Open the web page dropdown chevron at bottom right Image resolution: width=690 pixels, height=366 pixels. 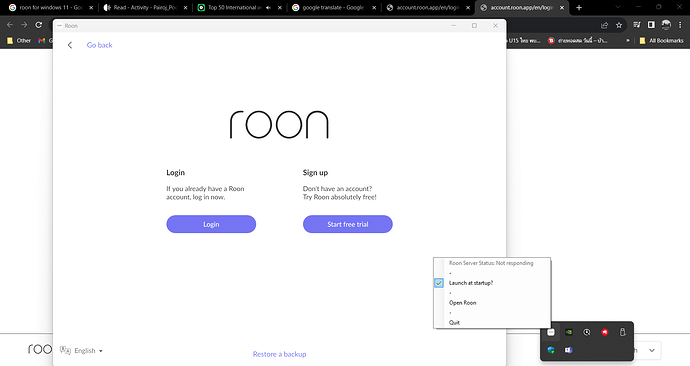652,351
